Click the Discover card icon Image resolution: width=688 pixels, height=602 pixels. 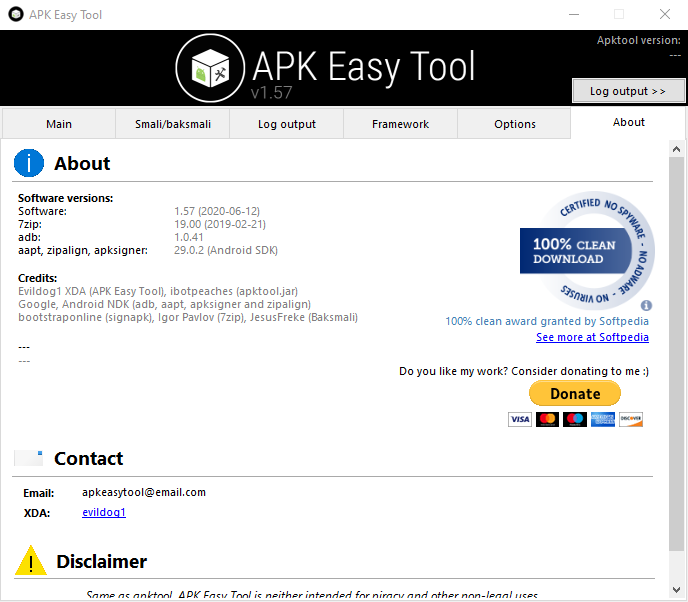pyautogui.click(x=631, y=419)
